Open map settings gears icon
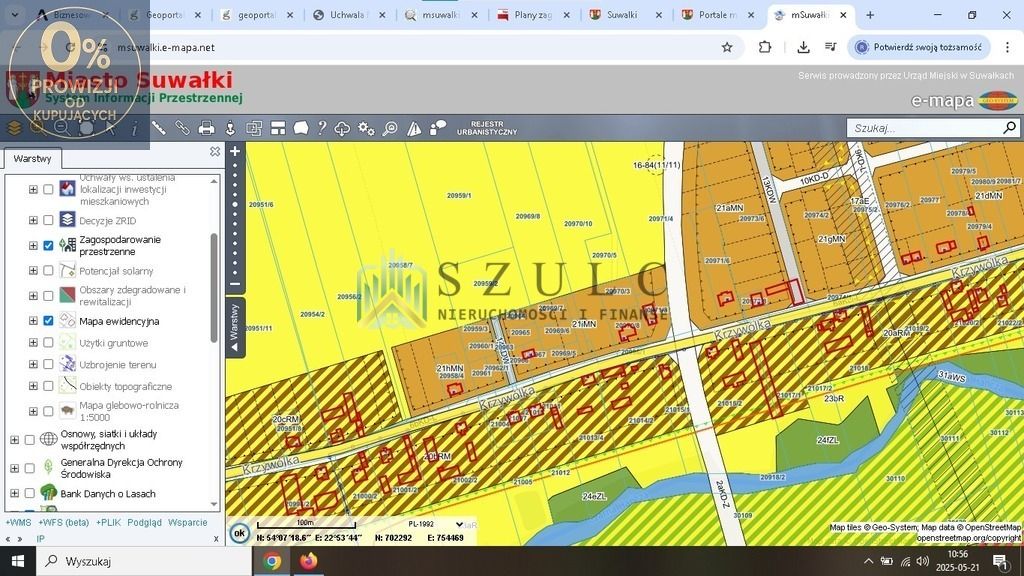This screenshot has height=576, width=1024. 366,128
